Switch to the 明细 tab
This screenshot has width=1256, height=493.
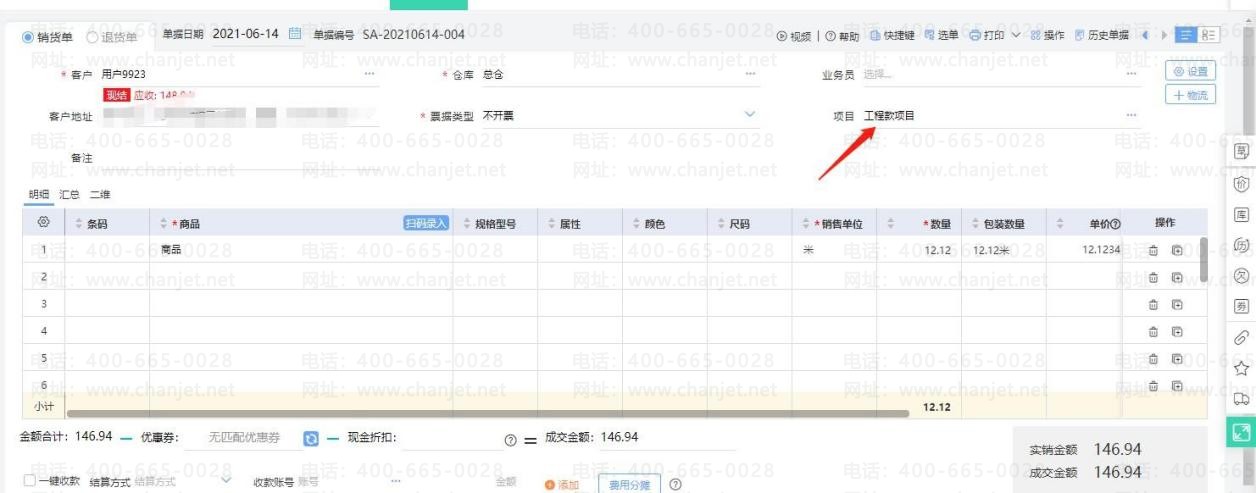coord(38,195)
